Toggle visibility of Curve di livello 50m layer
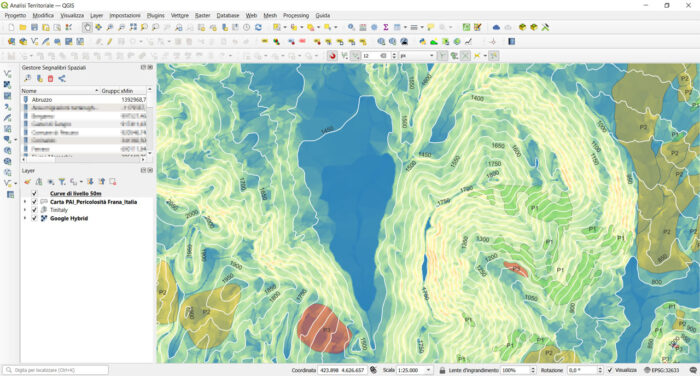The width and height of the screenshot is (700, 376). point(34,193)
